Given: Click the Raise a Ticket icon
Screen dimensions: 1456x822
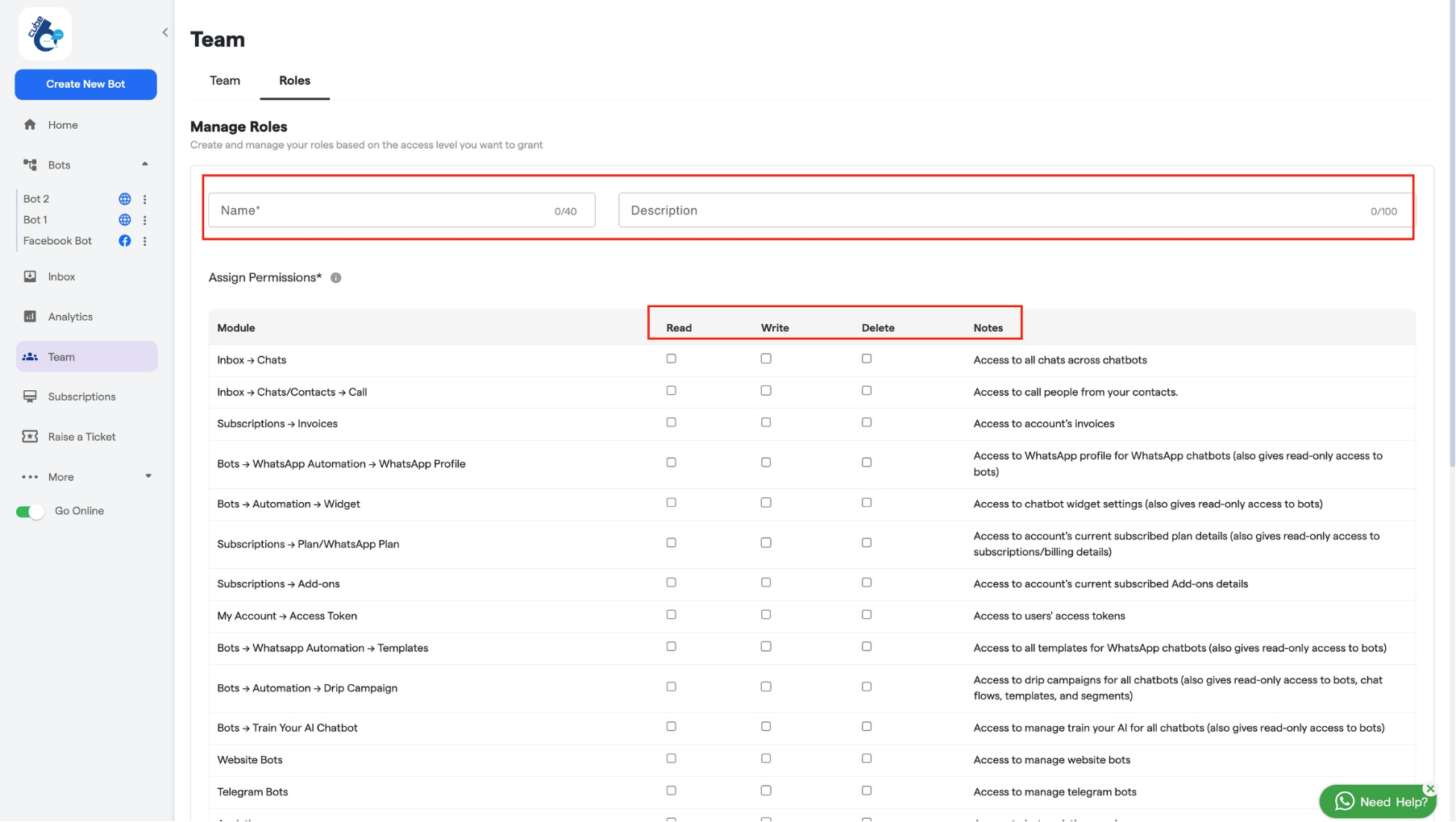Looking at the screenshot, I should point(30,437).
